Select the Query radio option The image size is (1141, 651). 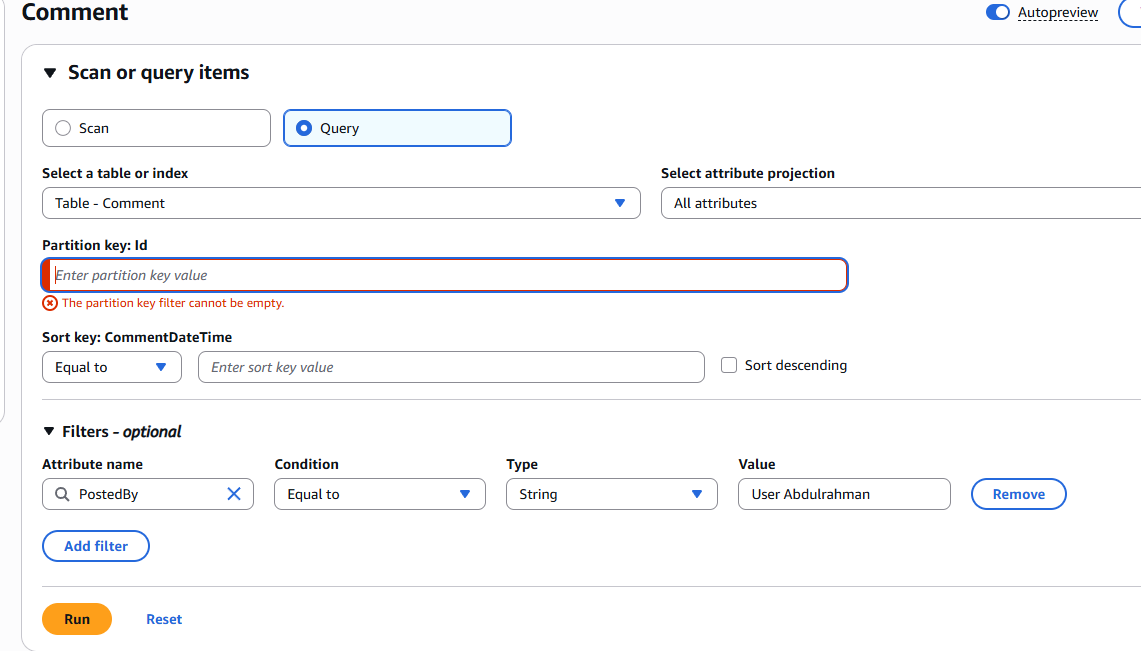[304, 128]
